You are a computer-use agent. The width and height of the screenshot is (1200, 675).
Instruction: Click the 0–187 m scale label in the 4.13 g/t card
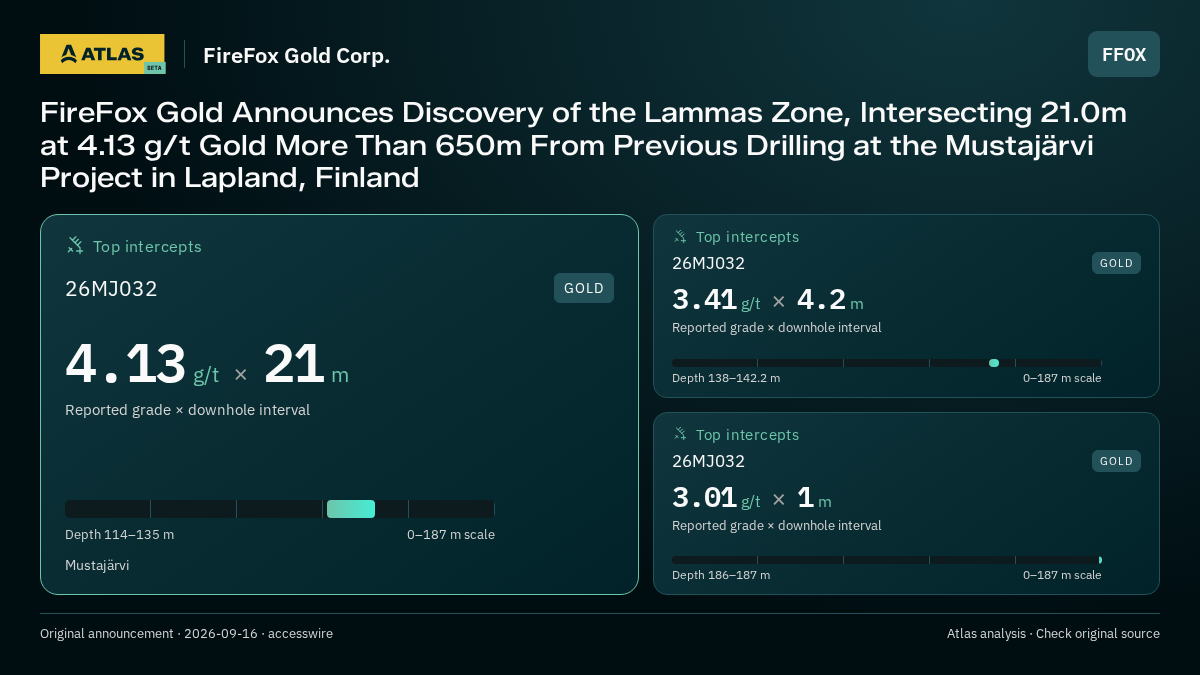451,535
